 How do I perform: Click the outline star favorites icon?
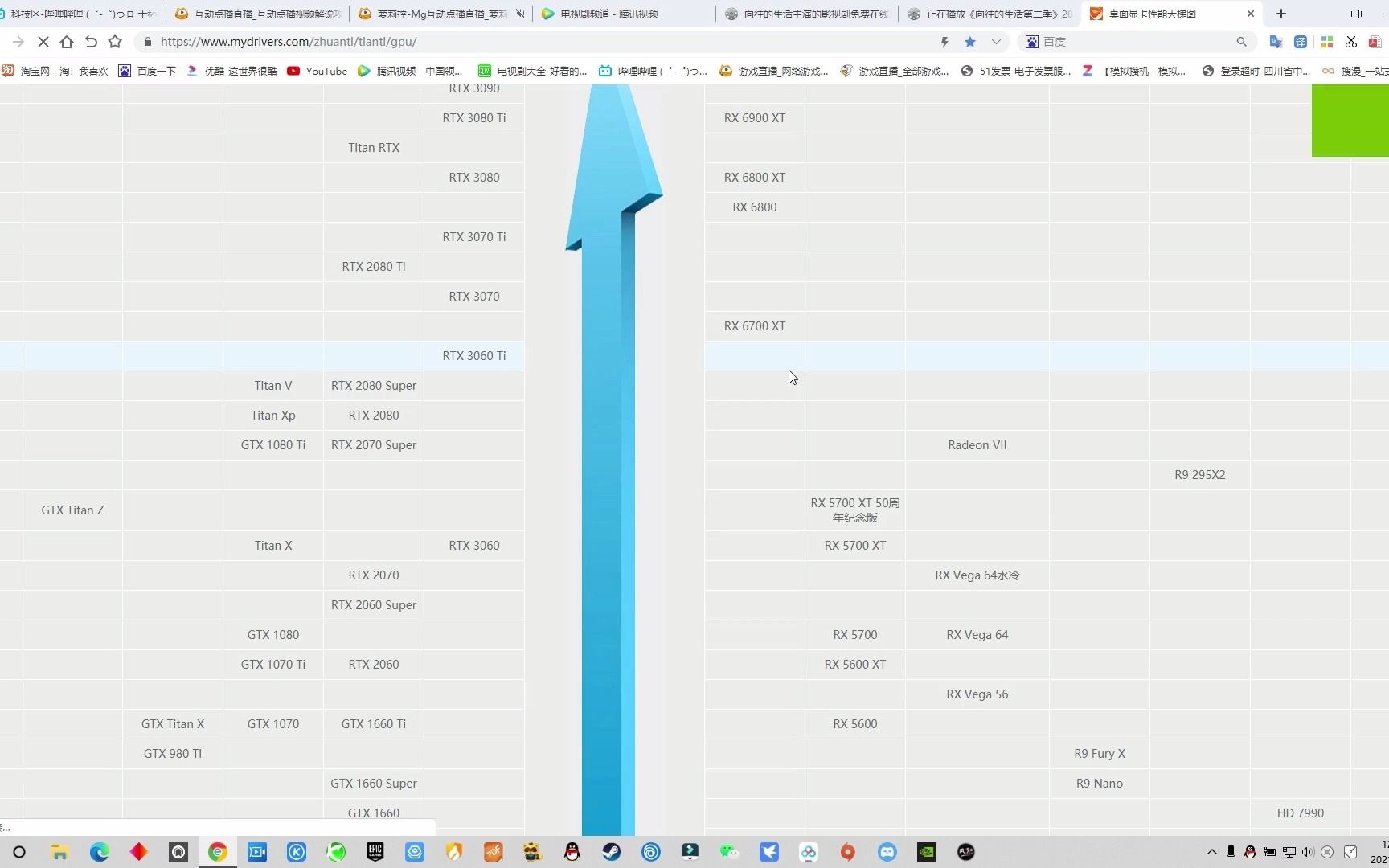click(x=115, y=42)
